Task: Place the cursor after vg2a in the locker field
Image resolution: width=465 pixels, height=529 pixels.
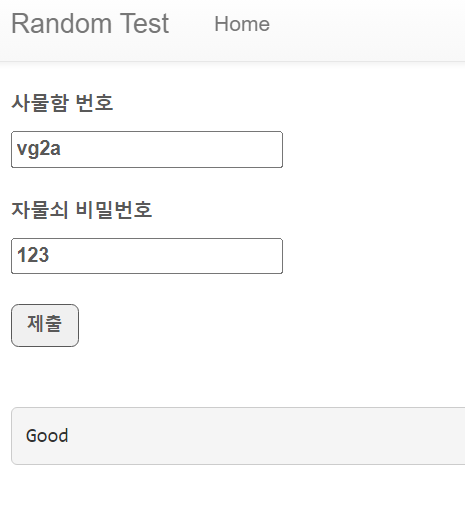Action: (x=62, y=149)
